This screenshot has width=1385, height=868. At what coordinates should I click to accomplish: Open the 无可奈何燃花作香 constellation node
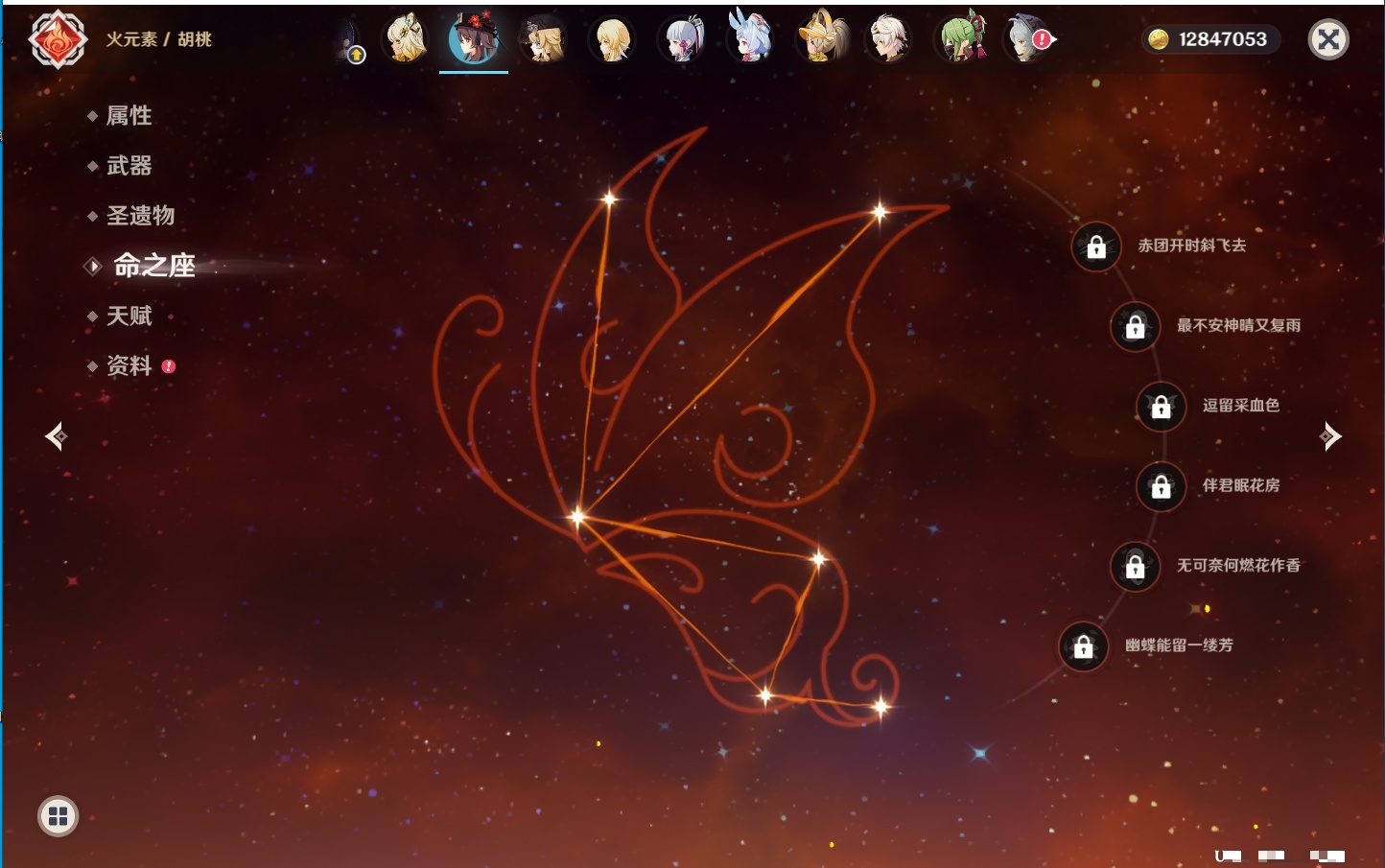(1135, 567)
